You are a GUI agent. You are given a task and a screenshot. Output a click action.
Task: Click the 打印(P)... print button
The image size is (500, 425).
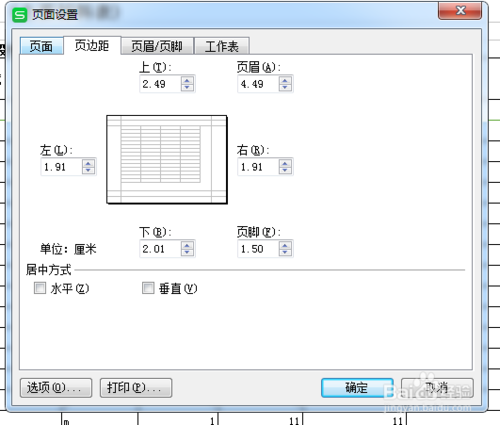coord(136,388)
